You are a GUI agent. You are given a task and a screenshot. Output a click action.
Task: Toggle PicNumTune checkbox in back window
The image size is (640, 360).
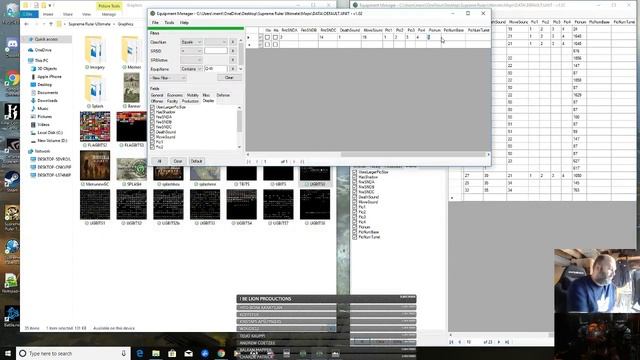pos(354,237)
